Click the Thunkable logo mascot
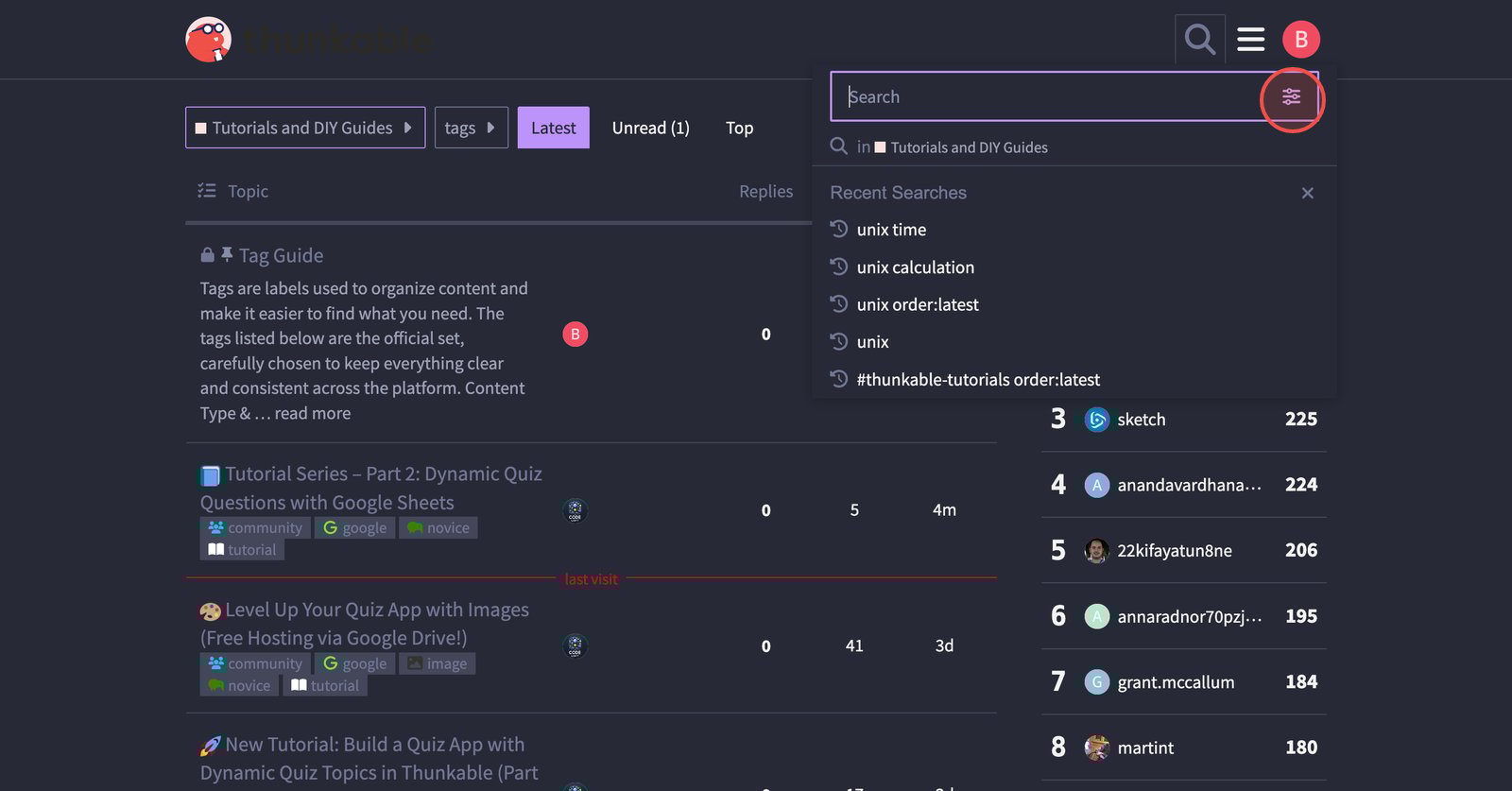The height and width of the screenshot is (791, 1512). [x=209, y=40]
